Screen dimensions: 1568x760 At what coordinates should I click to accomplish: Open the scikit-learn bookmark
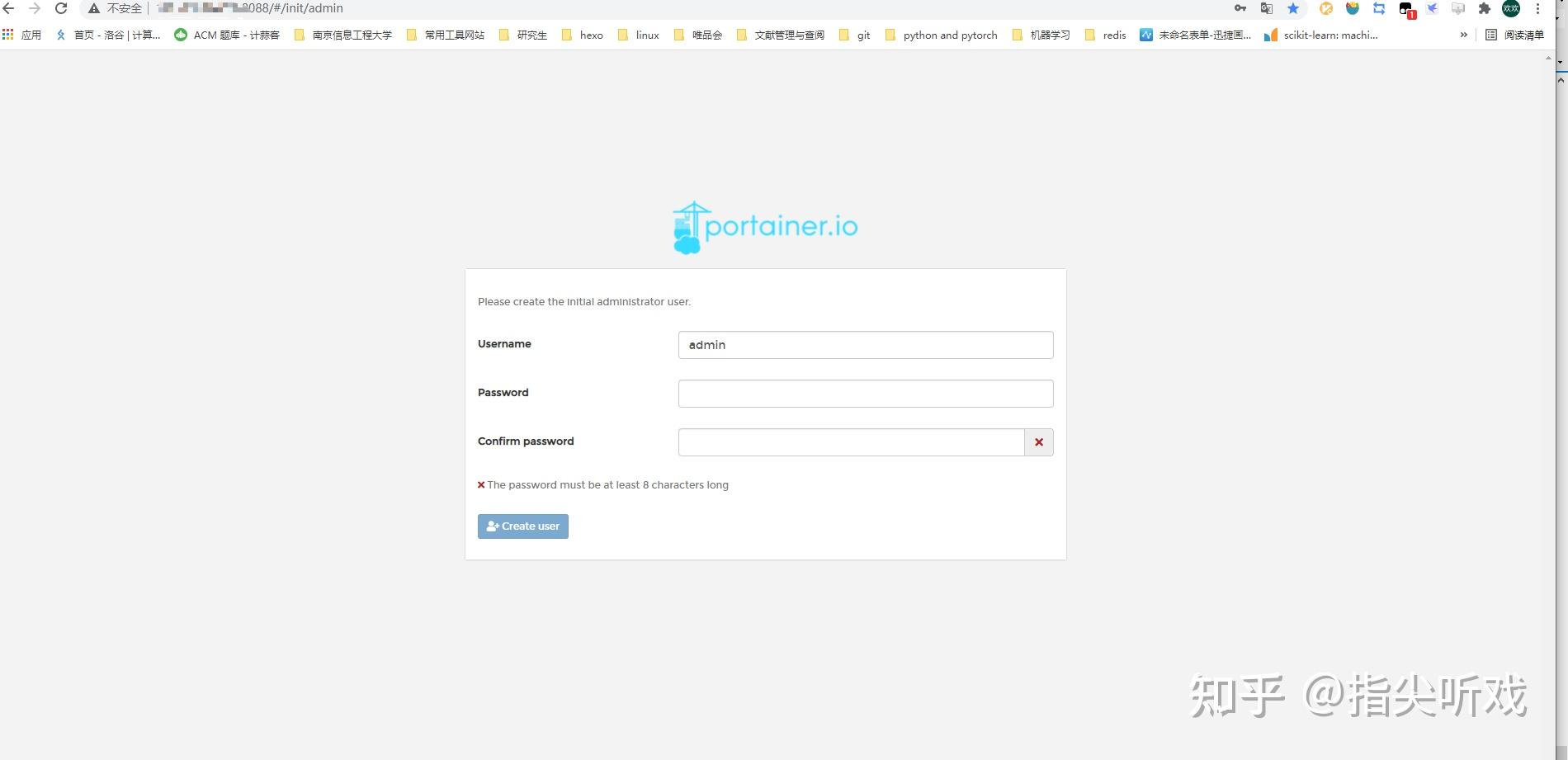(x=1321, y=35)
